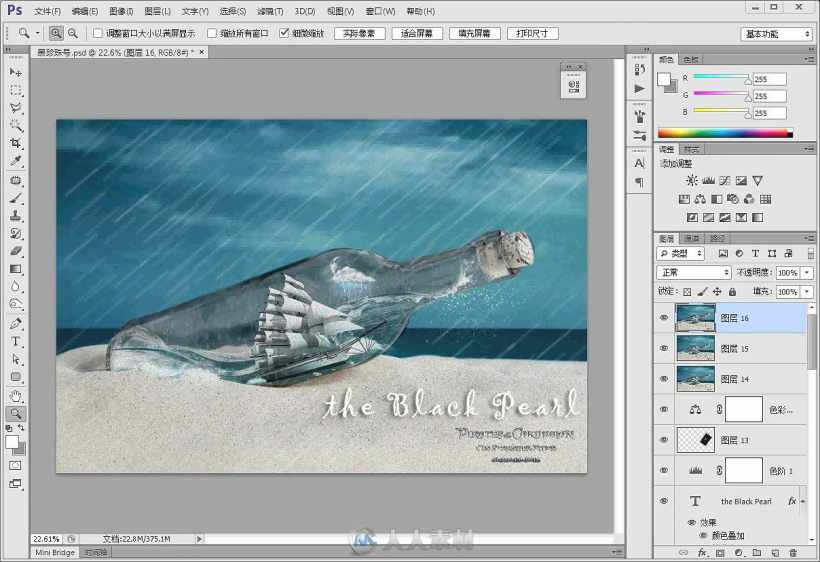Open the Paragraph panel icon

click(x=639, y=182)
